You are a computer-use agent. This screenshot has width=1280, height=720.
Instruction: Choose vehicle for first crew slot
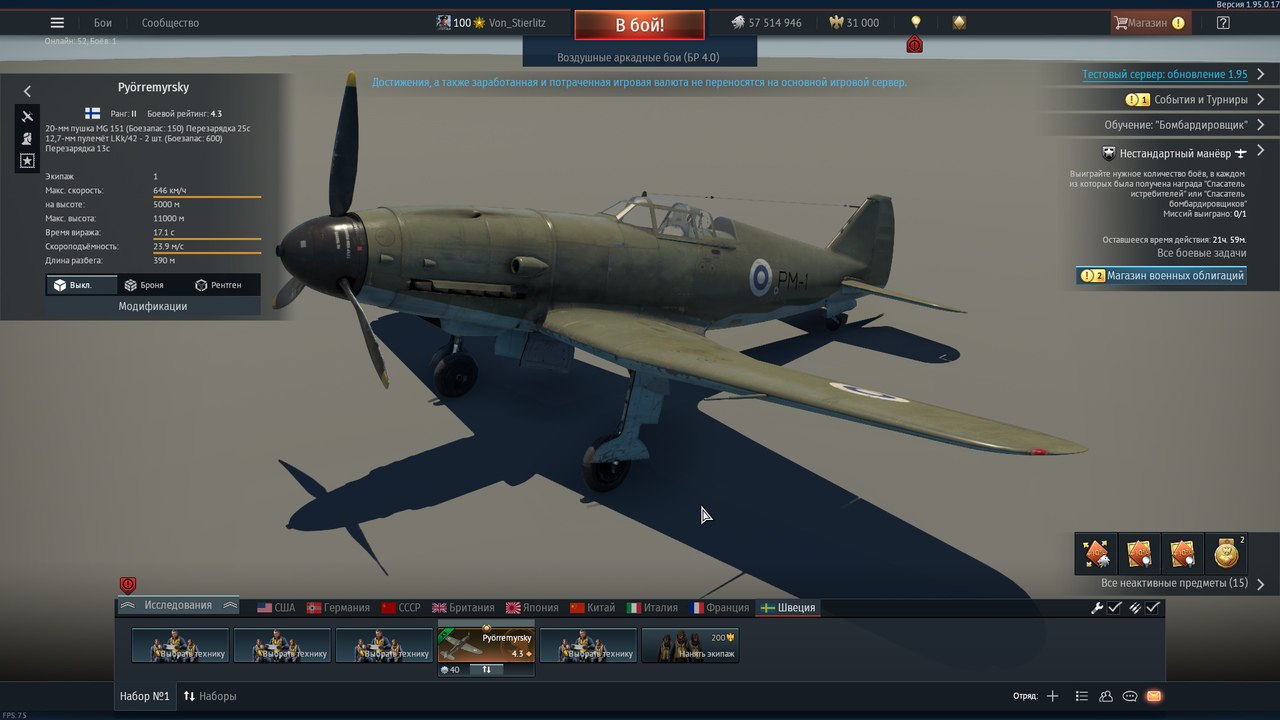(x=180, y=645)
